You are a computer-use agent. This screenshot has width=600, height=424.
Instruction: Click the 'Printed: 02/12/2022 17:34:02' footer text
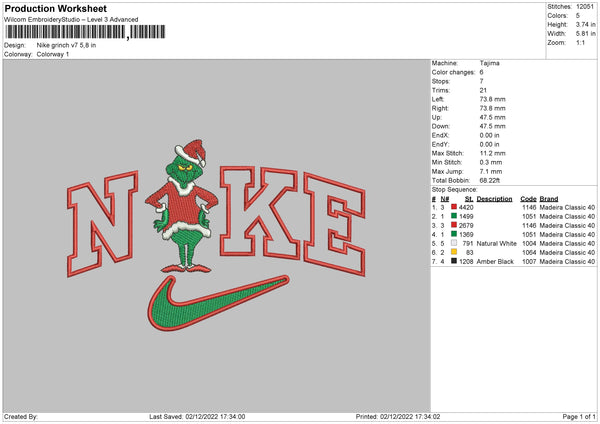click(398, 416)
